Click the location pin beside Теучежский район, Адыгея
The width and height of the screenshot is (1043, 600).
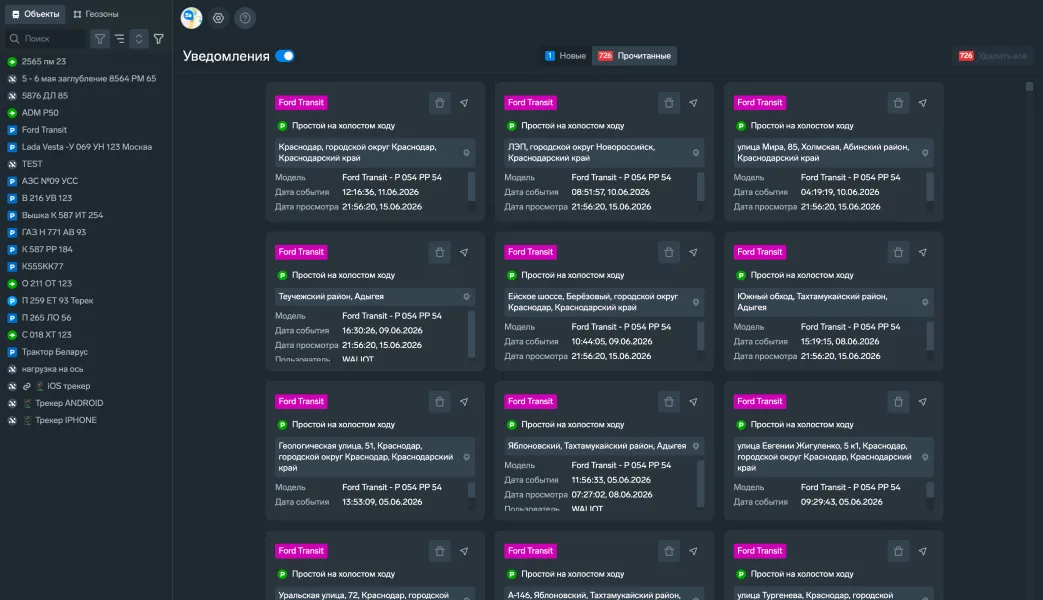coord(466,297)
